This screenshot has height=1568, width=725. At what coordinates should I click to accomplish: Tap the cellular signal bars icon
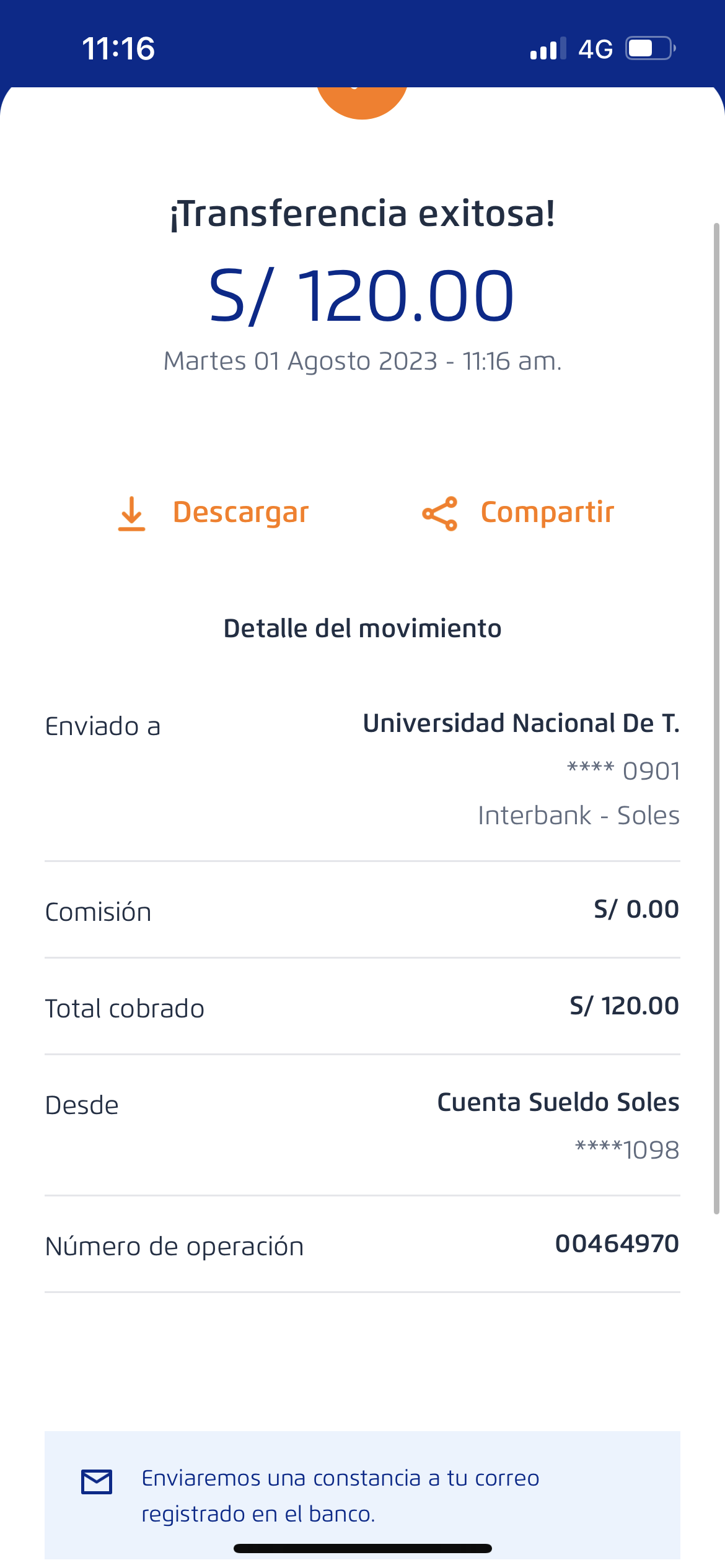(548, 48)
